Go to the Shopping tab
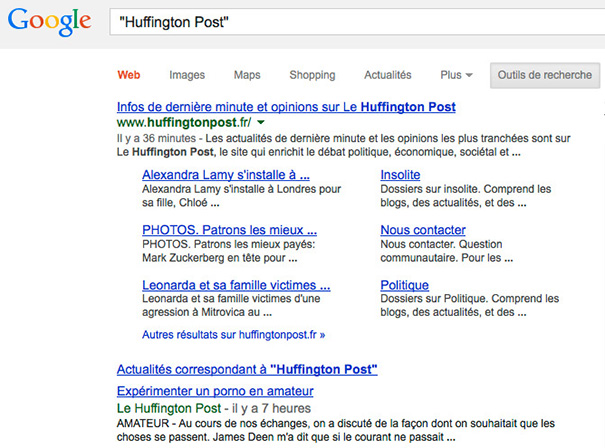The height and width of the screenshot is (448, 605). pos(312,75)
